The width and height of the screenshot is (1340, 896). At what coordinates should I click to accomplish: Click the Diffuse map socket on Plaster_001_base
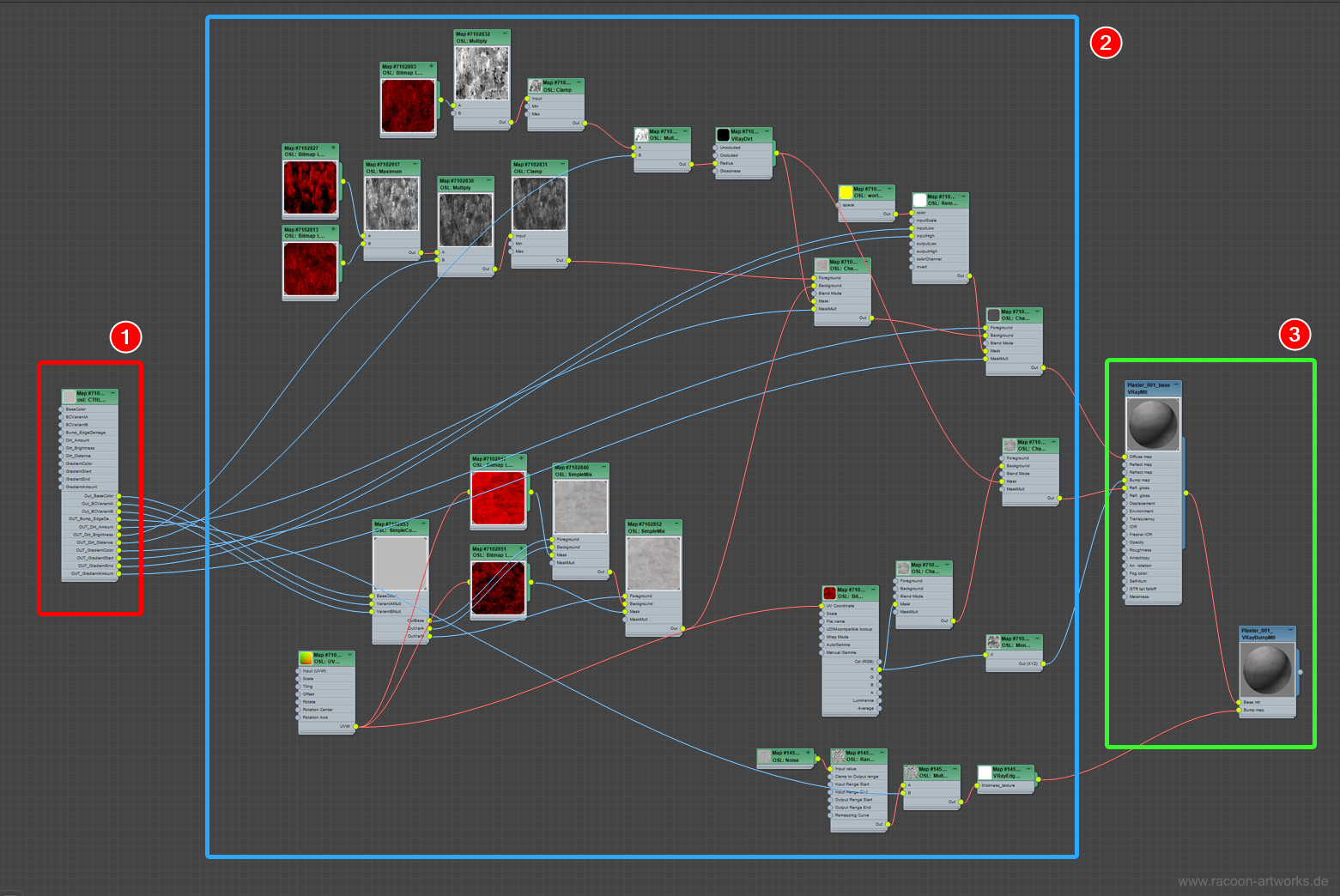[1125, 457]
